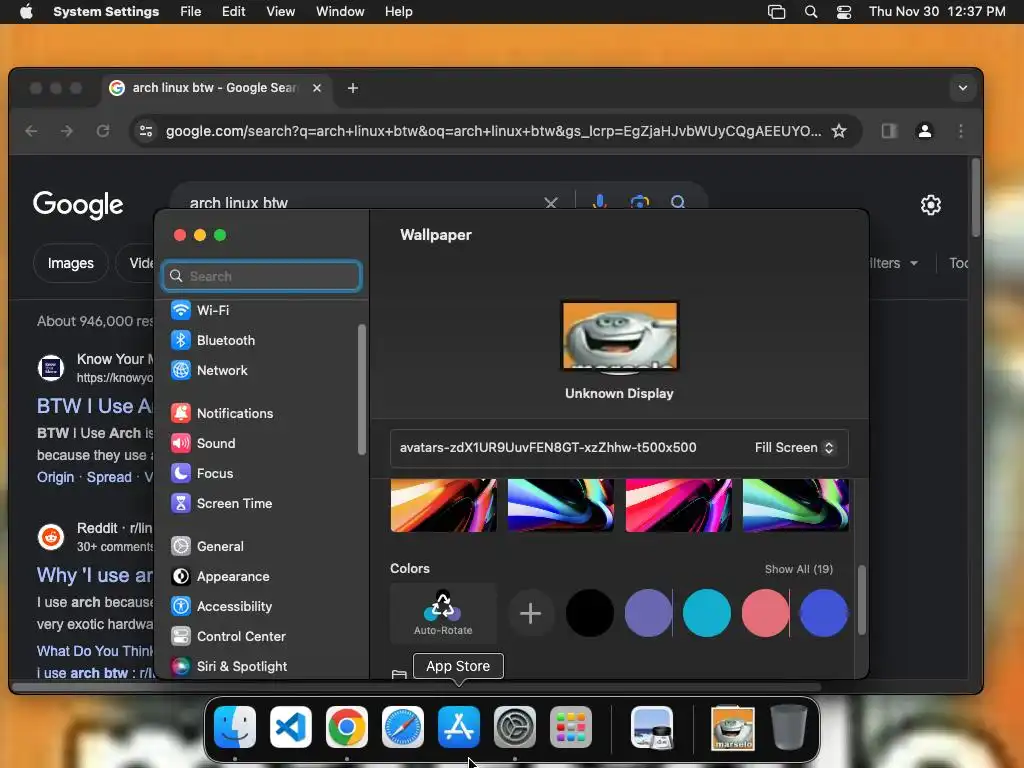
Task: Click System Settings icon in Dock
Action: (515, 727)
